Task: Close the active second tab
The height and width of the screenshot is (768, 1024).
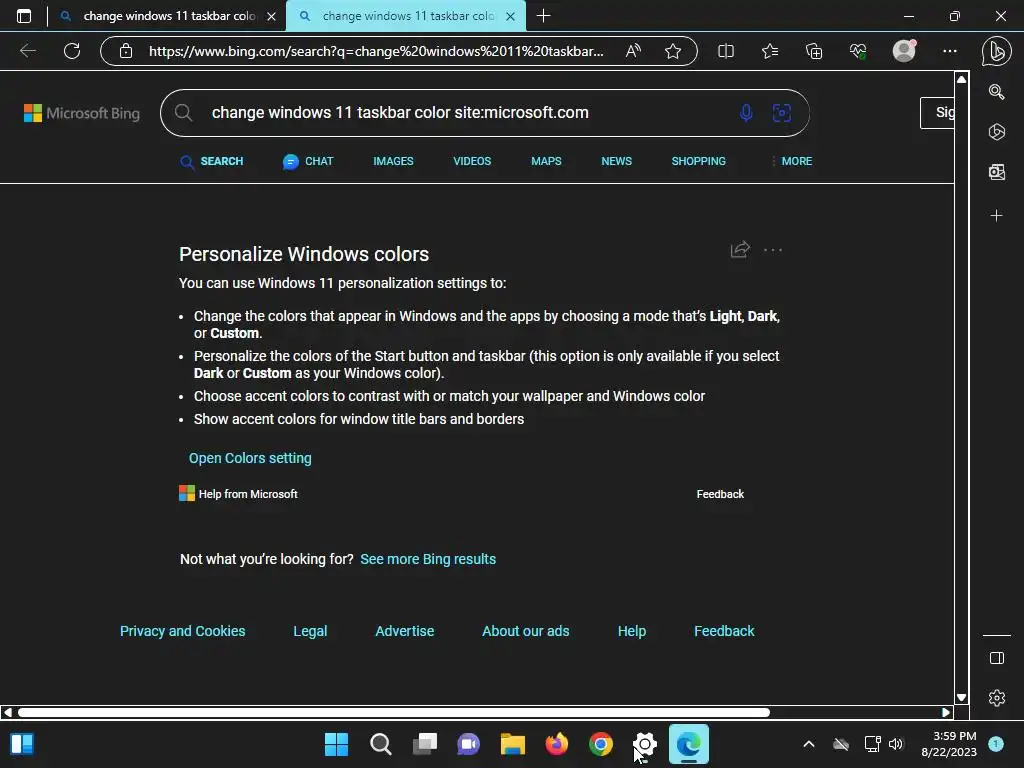Action: 511,16
